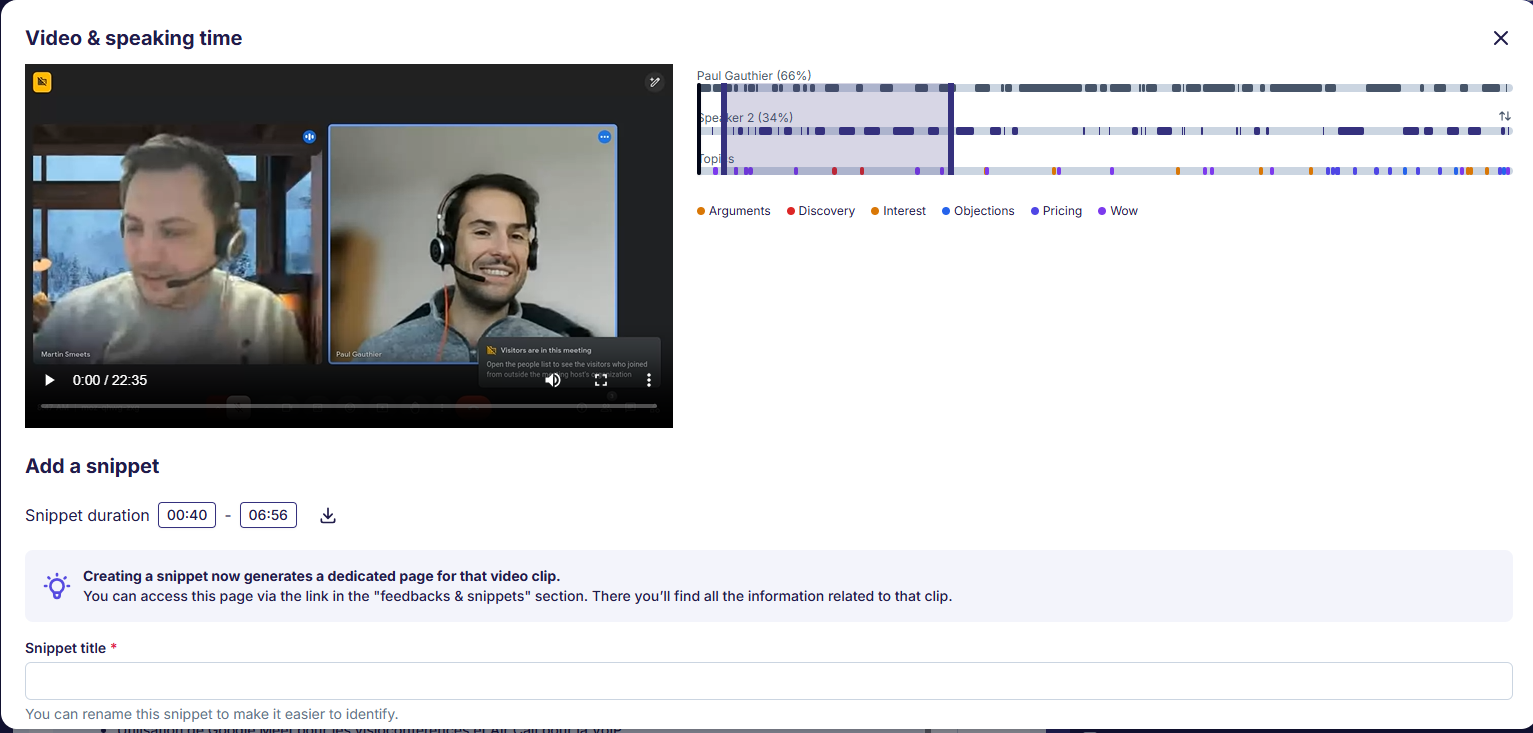
Task: Click the yellow recording badge icon
Action: [x=42, y=82]
